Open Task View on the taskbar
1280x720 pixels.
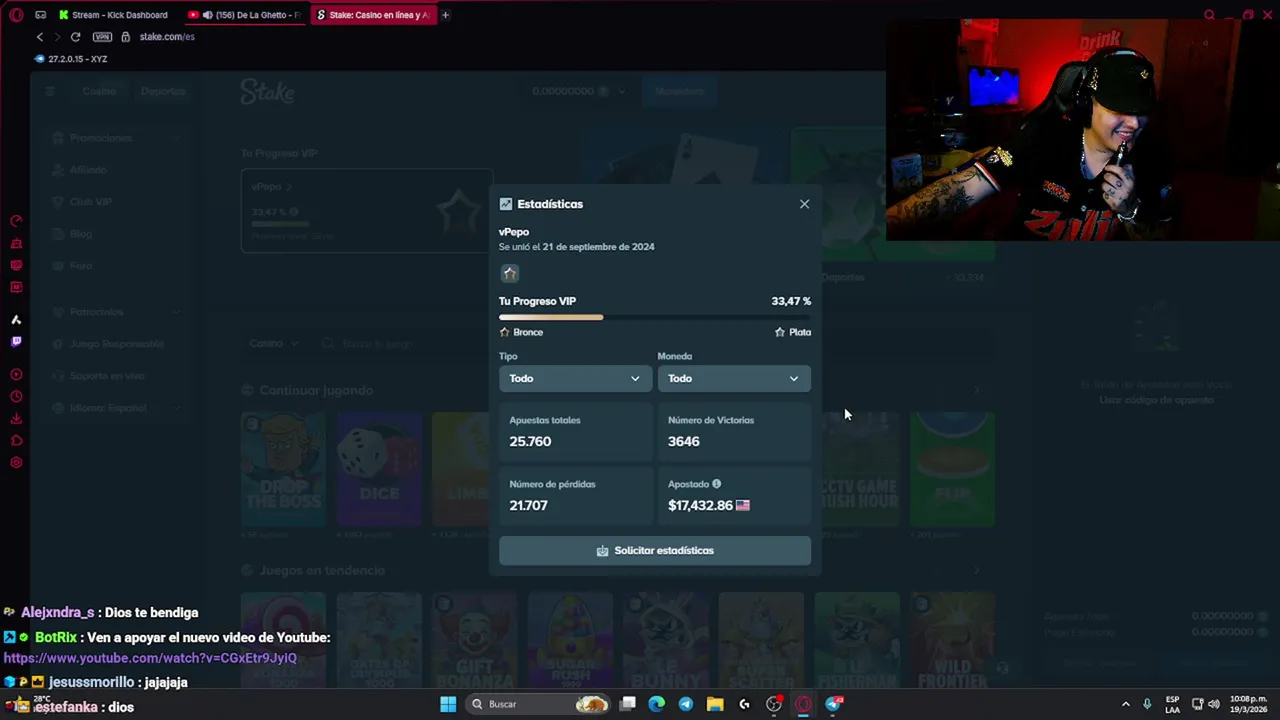pyautogui.click(x=628, y=704)
